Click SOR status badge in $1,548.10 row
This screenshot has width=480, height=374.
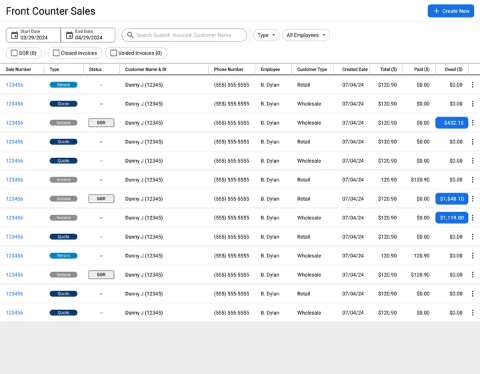[x=101, y=199]
